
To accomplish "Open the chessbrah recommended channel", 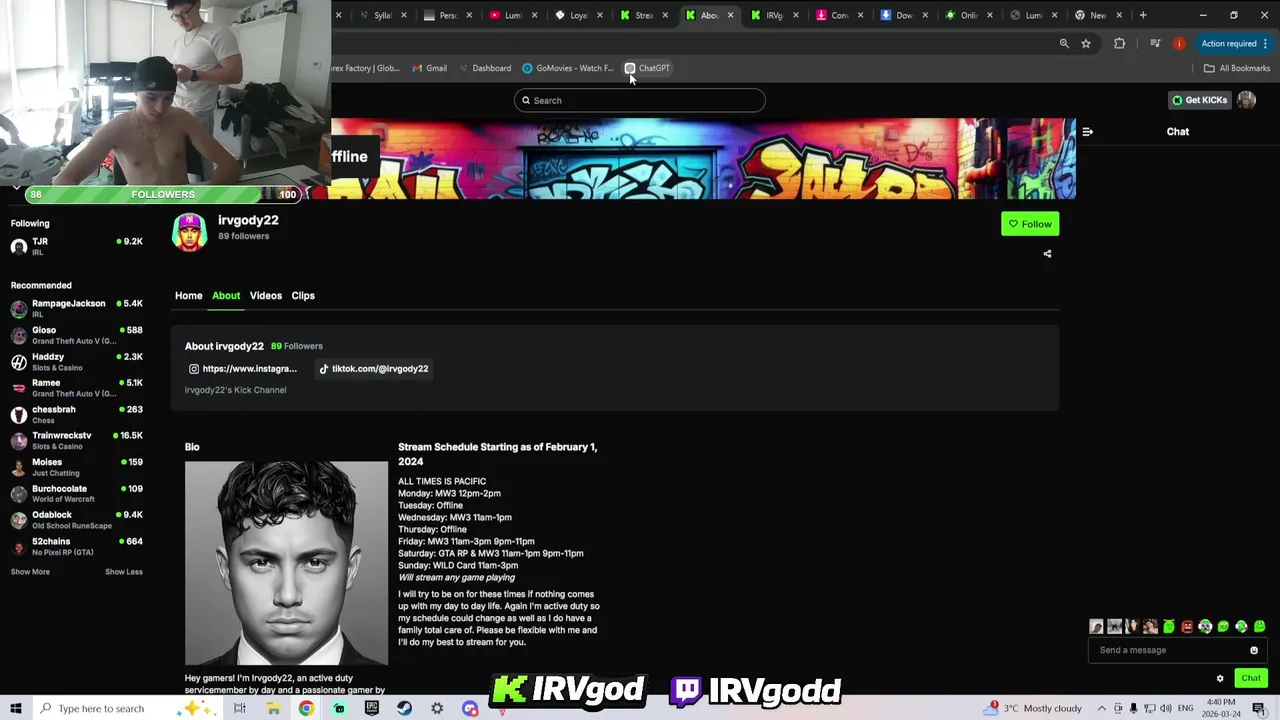I will click(76, 414).
